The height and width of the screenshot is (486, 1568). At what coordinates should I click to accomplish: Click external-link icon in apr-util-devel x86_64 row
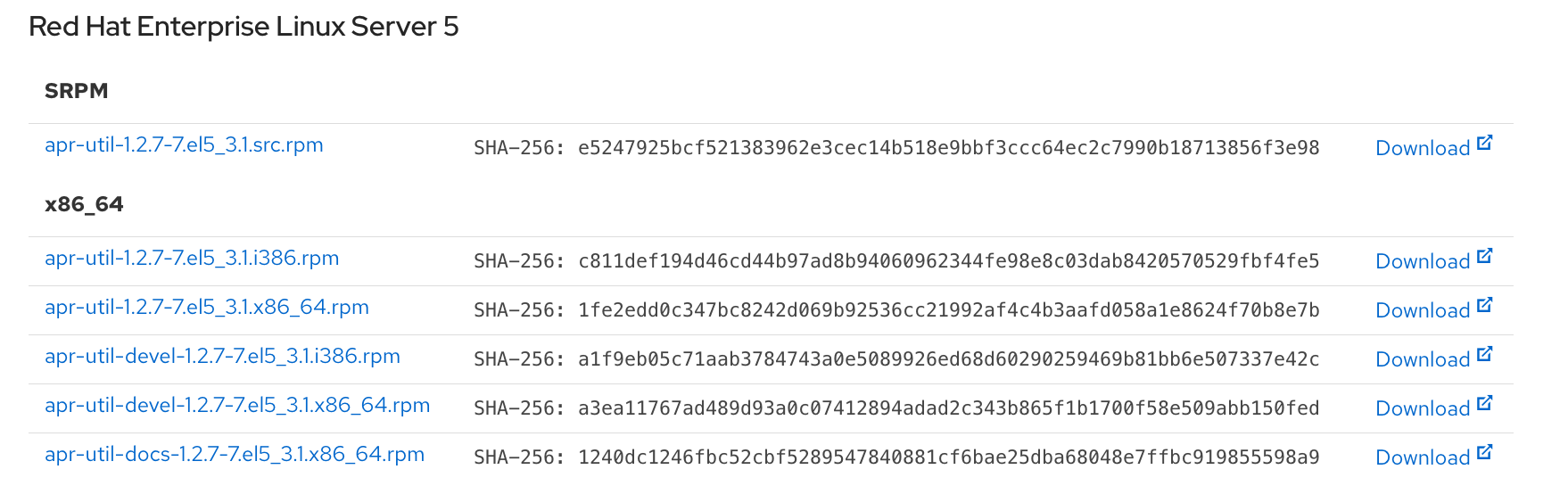[x=1484, y=404]
